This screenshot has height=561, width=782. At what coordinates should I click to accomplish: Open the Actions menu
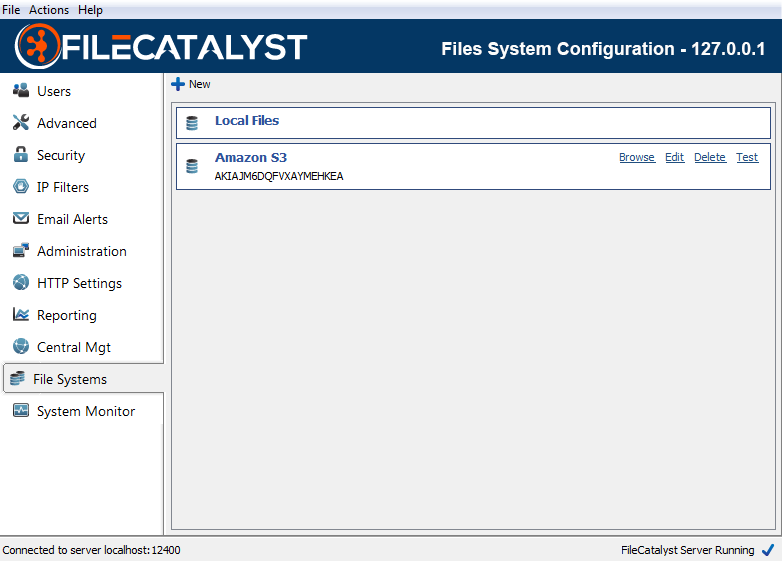click(x=49, y=10)
